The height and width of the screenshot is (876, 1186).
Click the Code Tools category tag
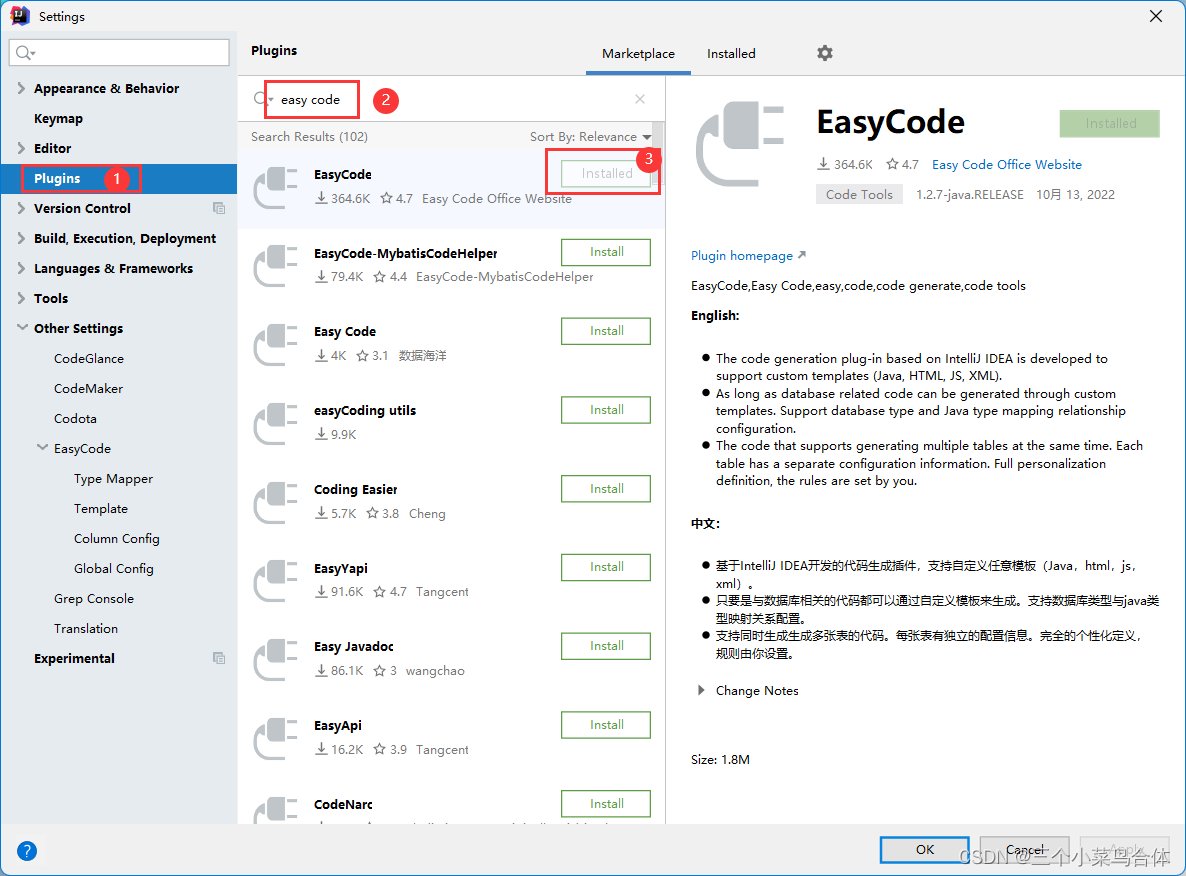(858, 194)
